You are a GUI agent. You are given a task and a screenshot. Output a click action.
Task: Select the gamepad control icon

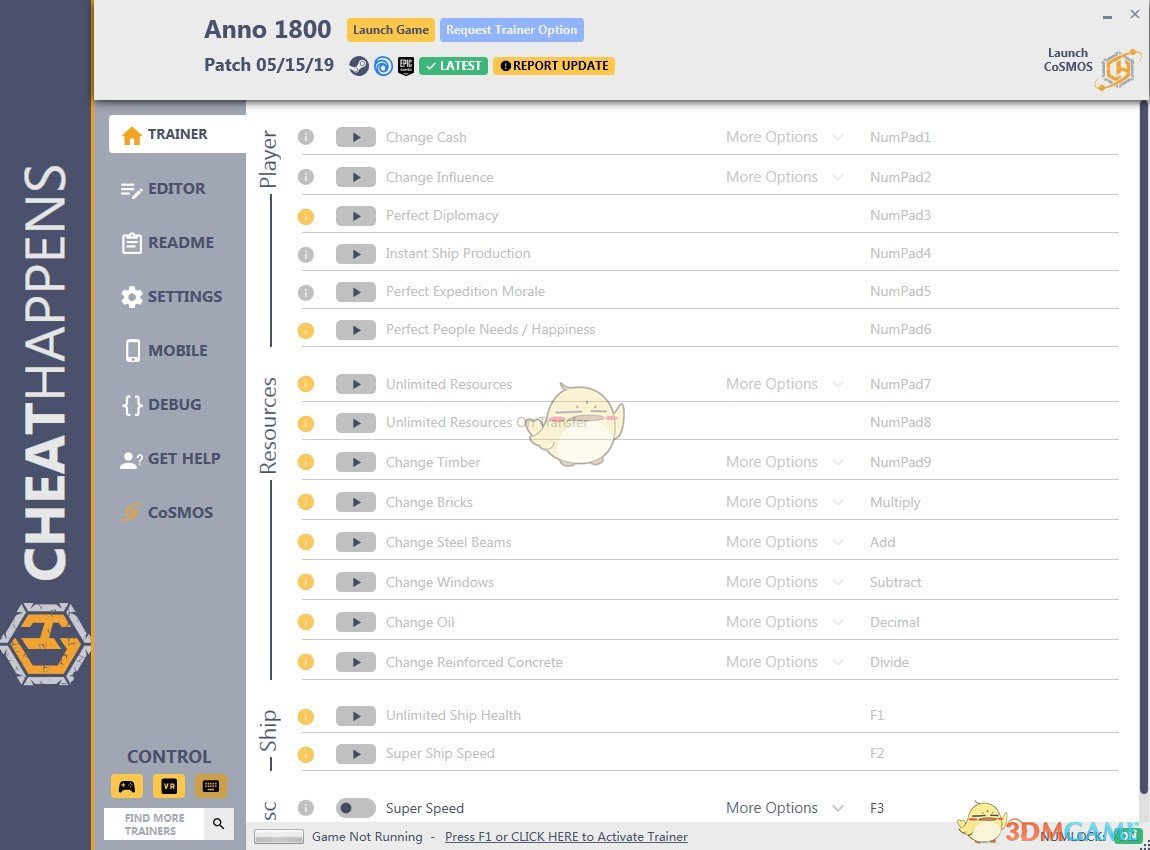pyautogui.click(x=127, y=786)
